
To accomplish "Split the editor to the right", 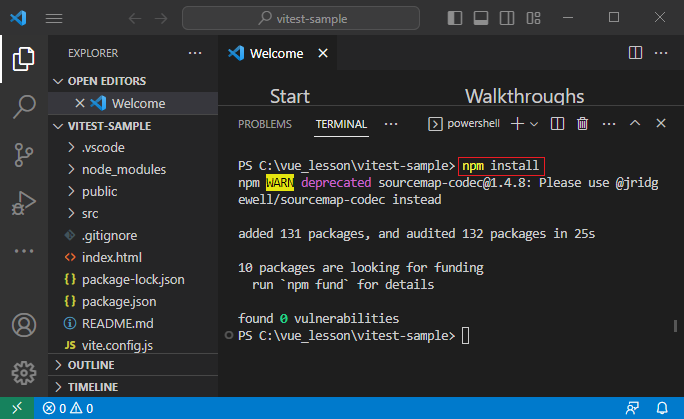I will 635,53.
